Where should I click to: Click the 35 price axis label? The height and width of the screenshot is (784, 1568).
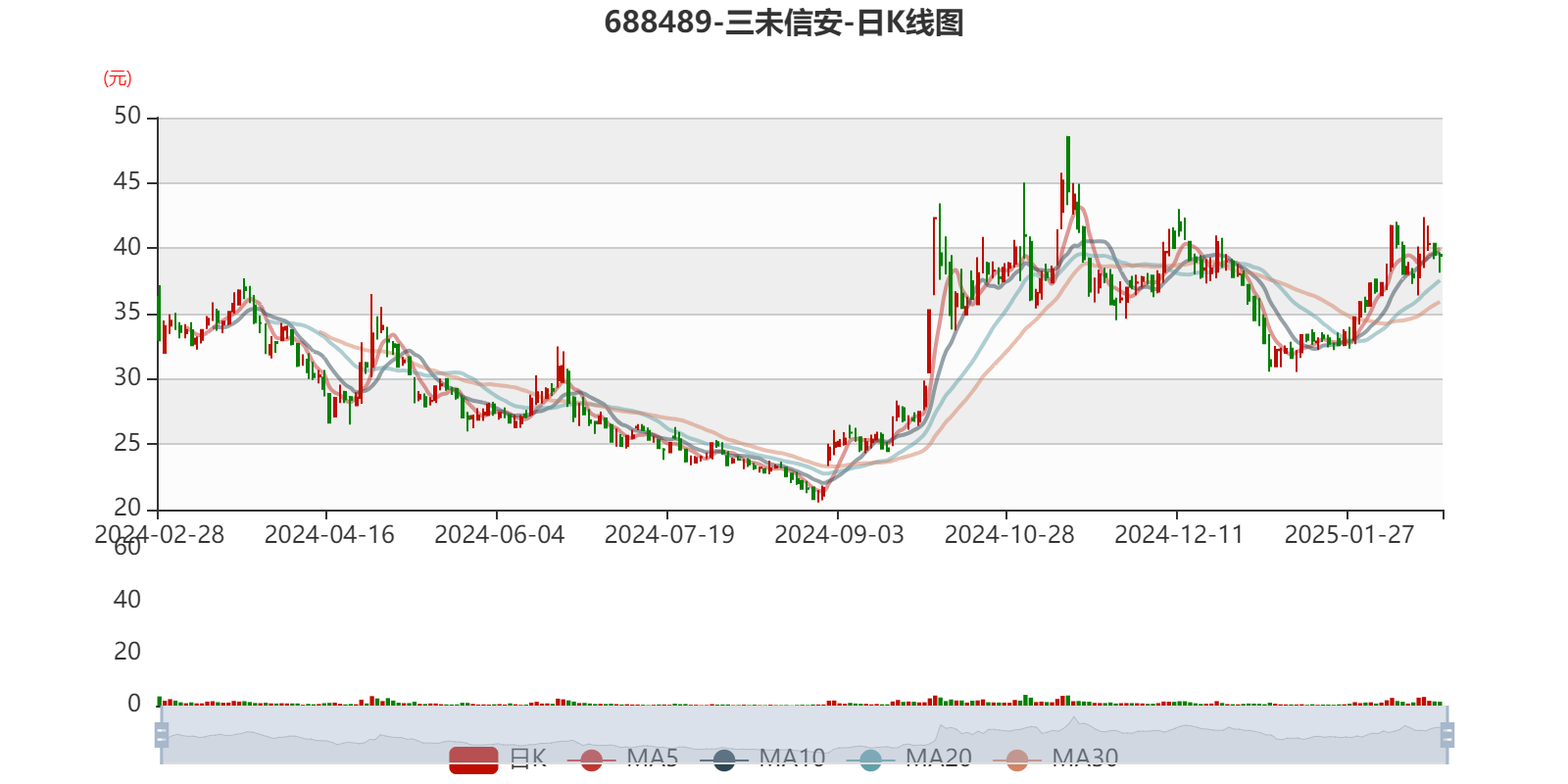point(127,313)
